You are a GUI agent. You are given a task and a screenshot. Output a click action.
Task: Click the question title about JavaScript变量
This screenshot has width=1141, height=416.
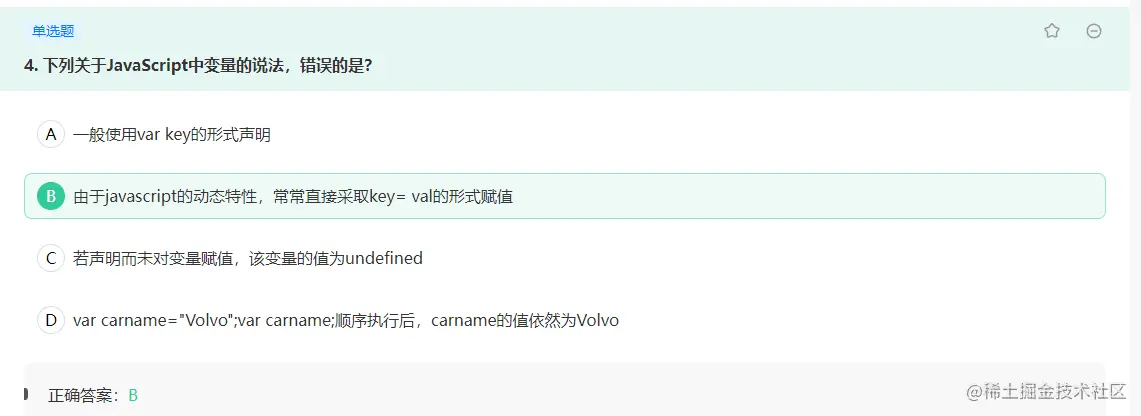click(199, 65)
